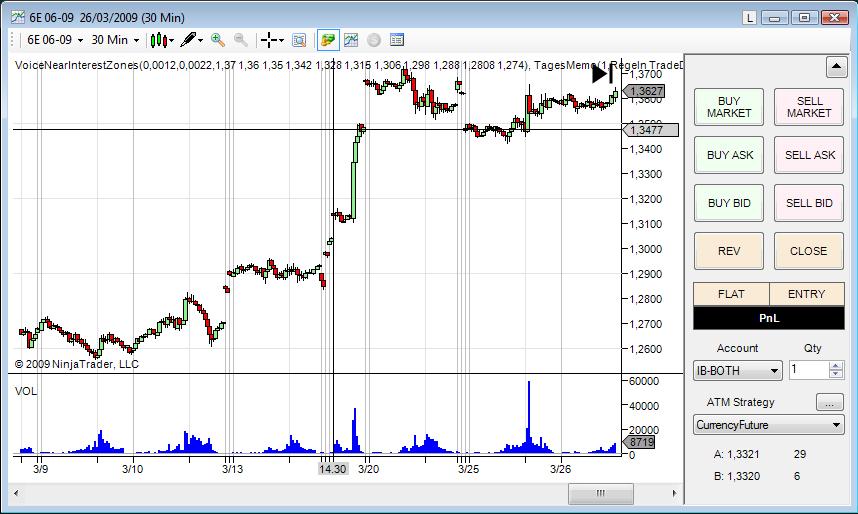Click the toolbar drag grip handle

point(12,40)
